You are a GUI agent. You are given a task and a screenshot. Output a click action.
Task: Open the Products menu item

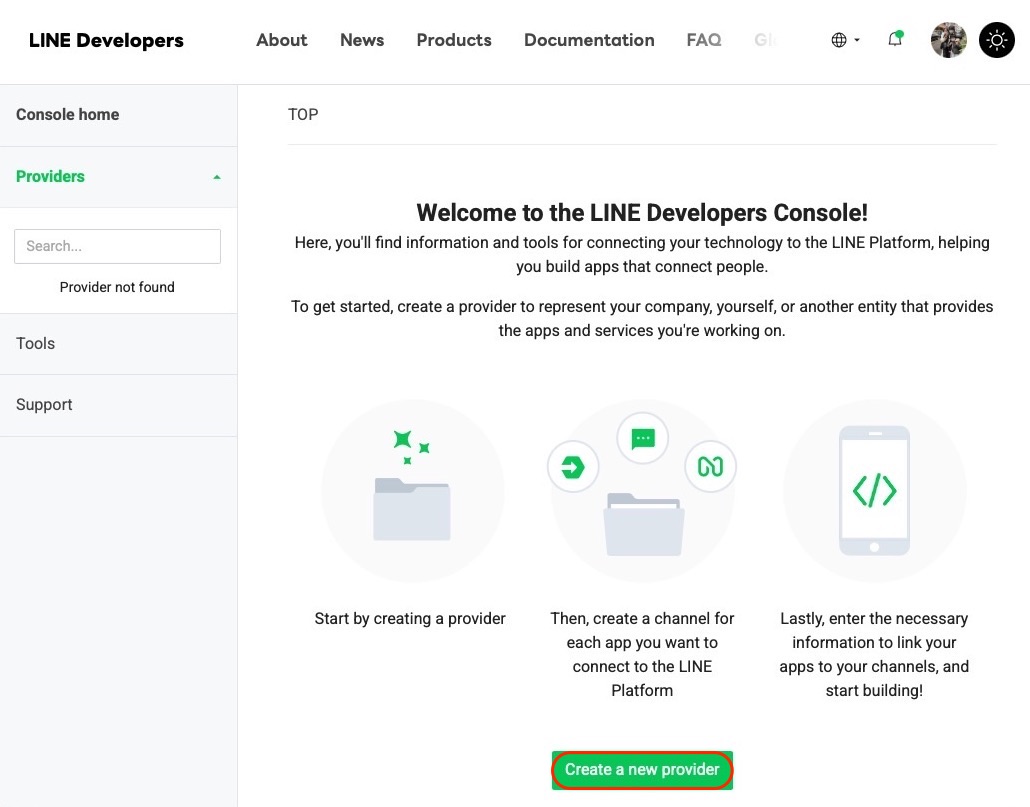point(454,40)
